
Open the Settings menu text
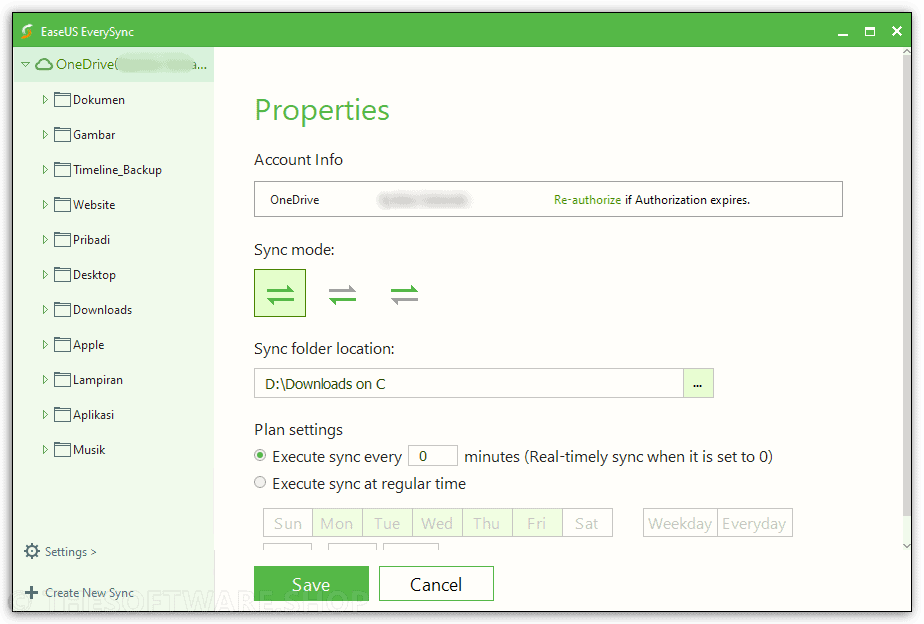(70, 552)
